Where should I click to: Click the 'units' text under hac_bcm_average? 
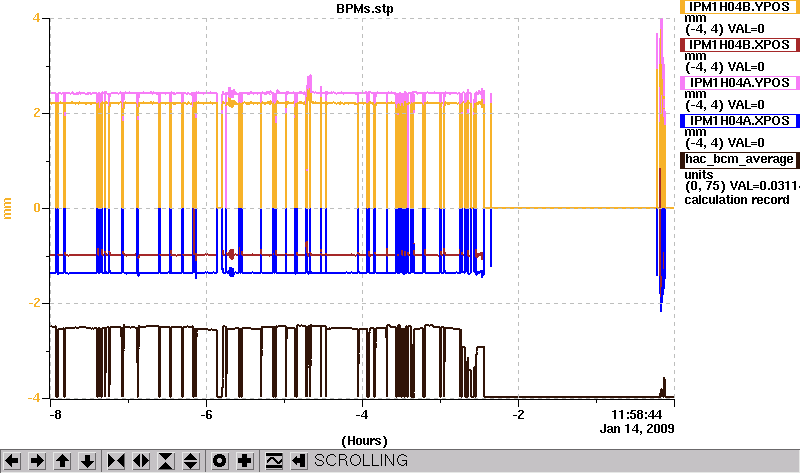698,175
